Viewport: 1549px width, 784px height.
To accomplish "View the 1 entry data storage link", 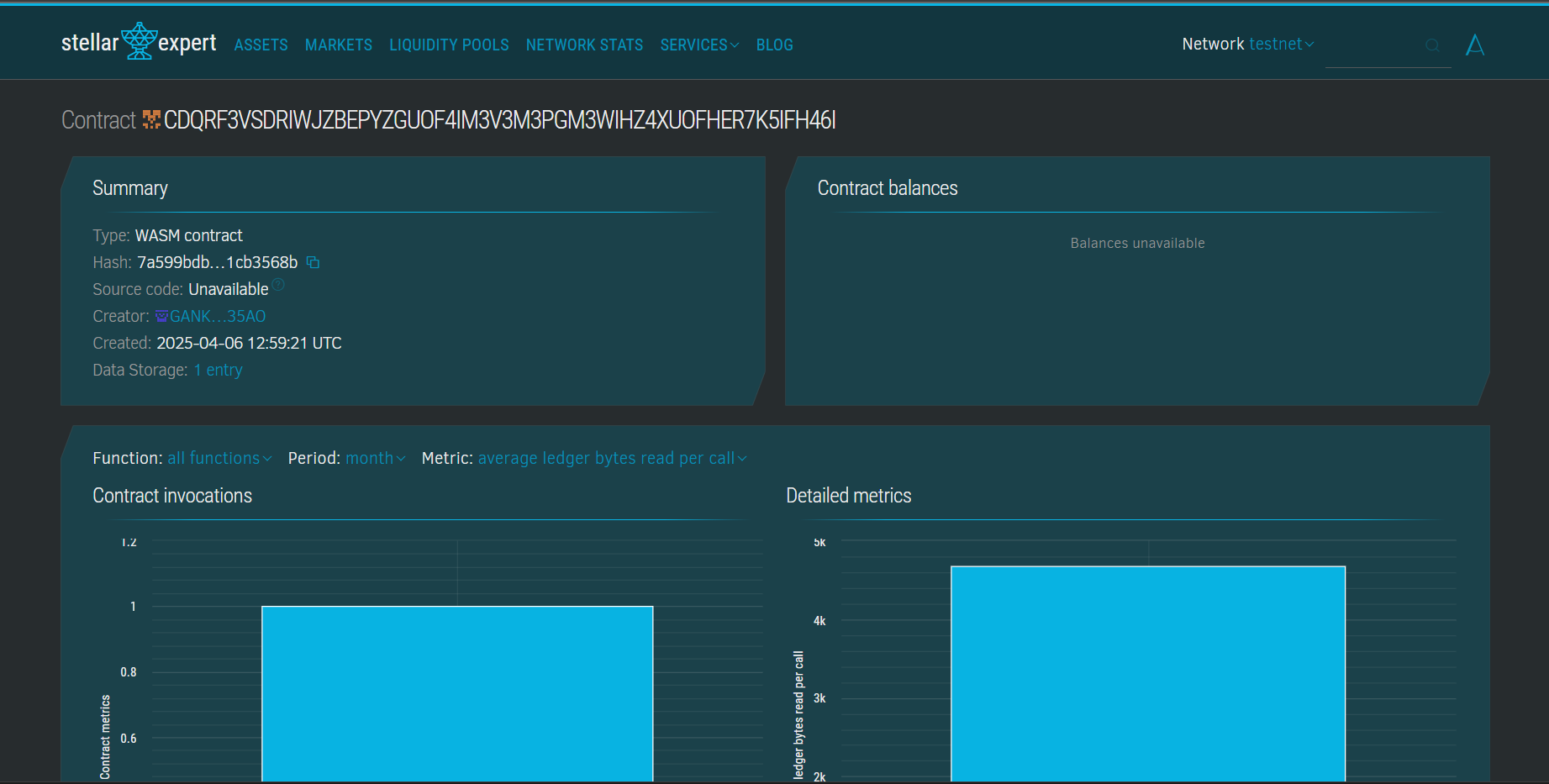I will [219, 371].
